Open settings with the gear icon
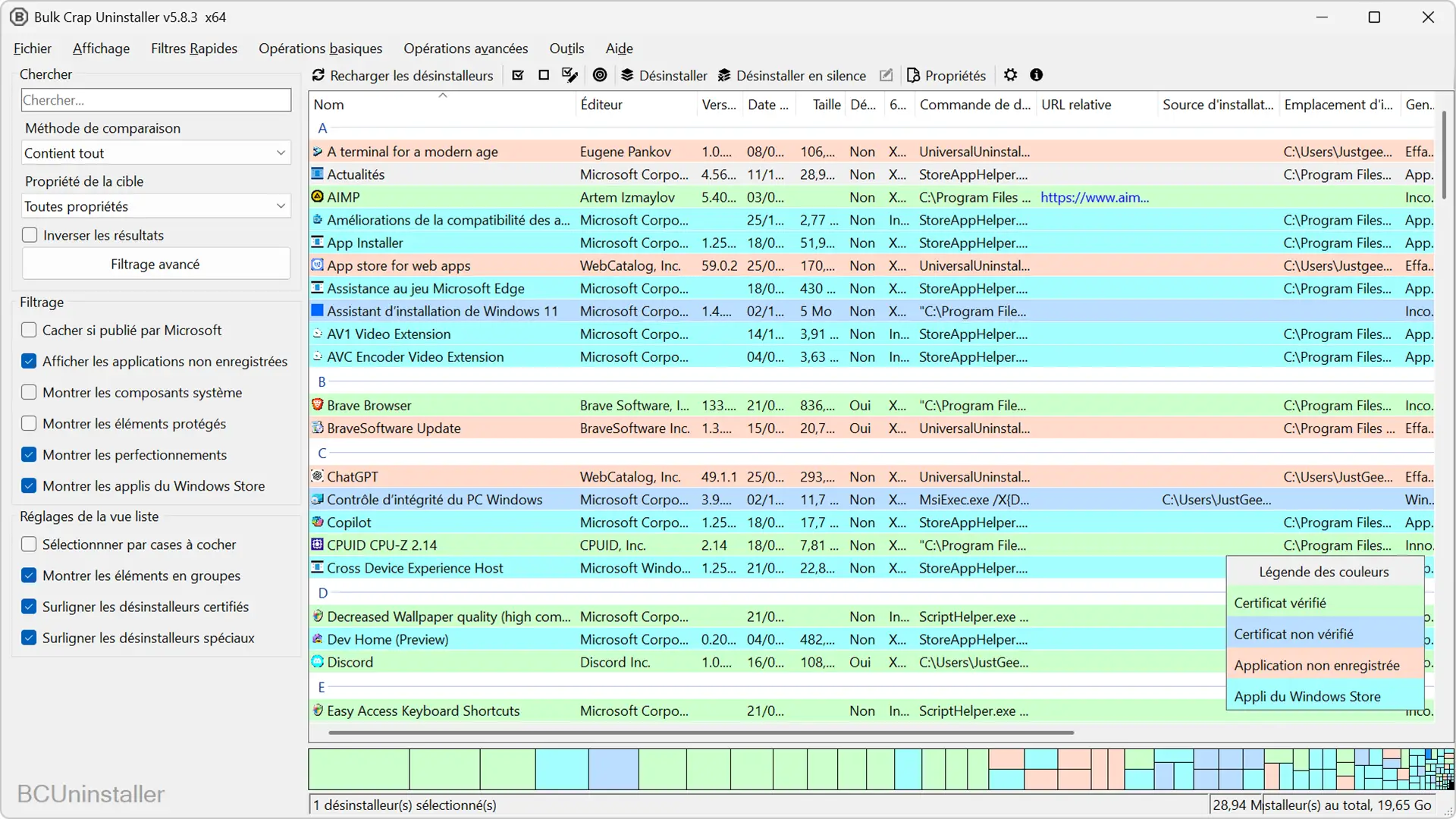The width and height of the screenshot is (1456, 819). coord(1010,75)
